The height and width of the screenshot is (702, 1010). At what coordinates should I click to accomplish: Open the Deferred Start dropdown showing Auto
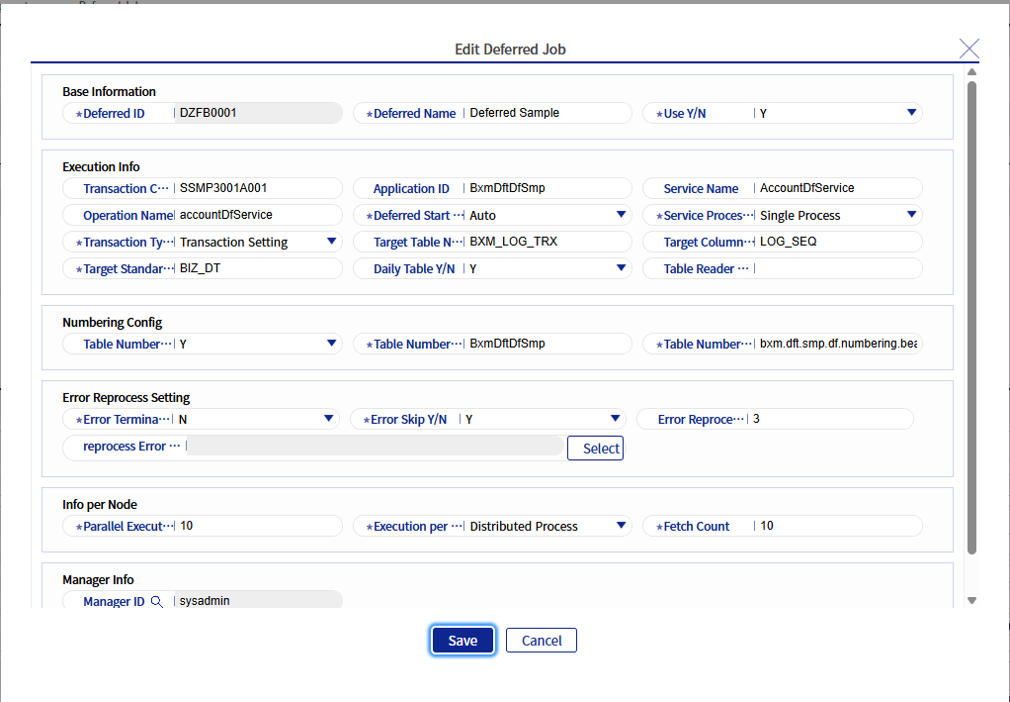(x=621, y=214)
